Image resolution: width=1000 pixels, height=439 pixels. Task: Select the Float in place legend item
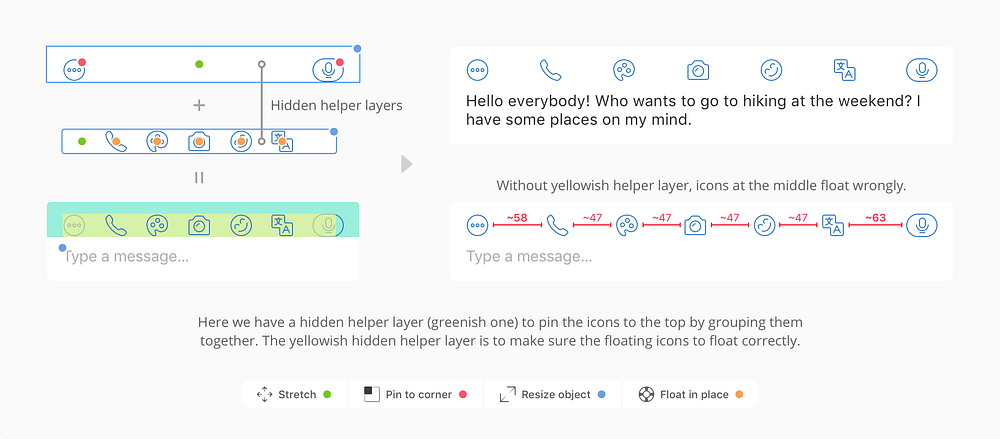tap(691, 394)
